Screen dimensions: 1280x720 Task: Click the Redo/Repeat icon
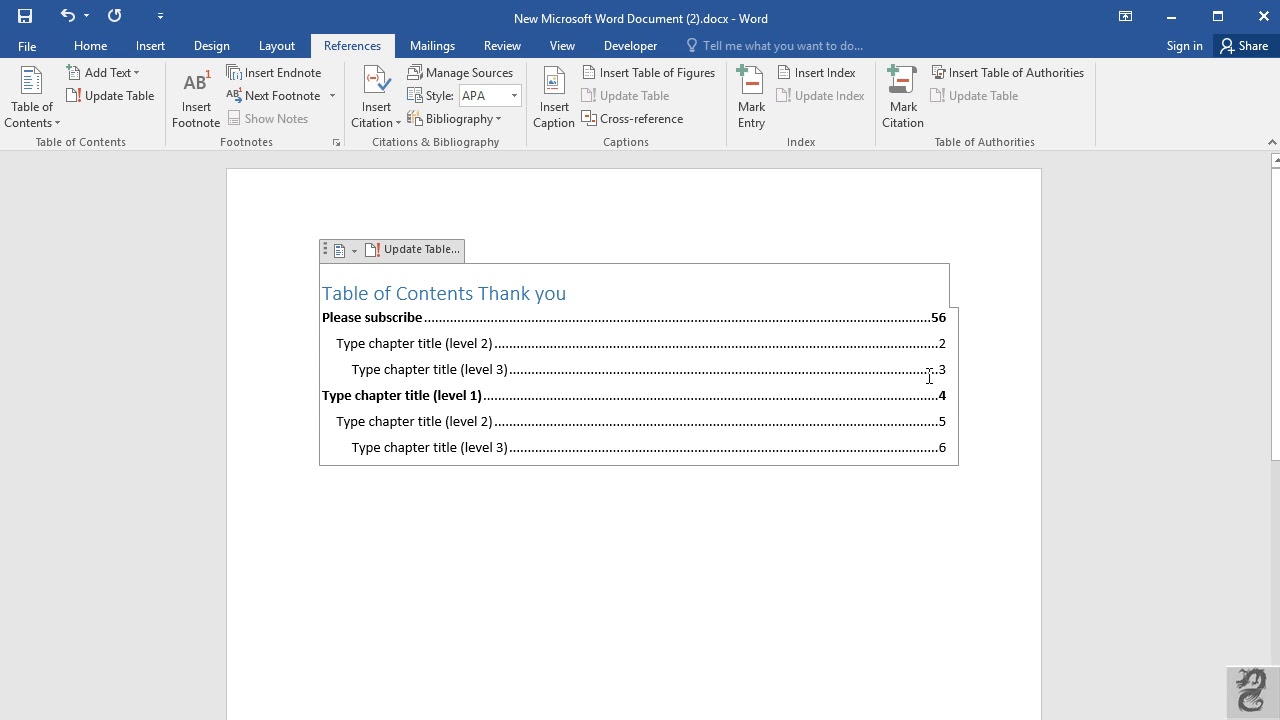tap(114, 16)
